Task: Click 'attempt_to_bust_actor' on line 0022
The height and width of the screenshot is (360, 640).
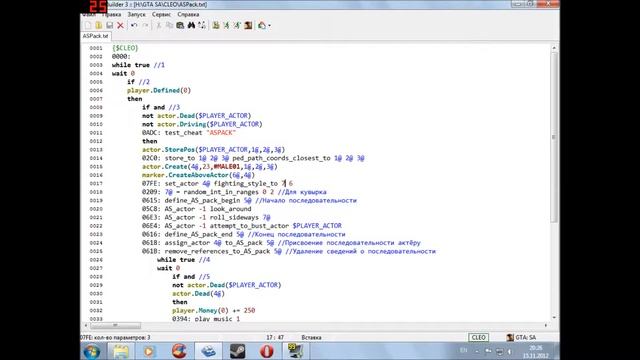Action: tap(249, 226)
